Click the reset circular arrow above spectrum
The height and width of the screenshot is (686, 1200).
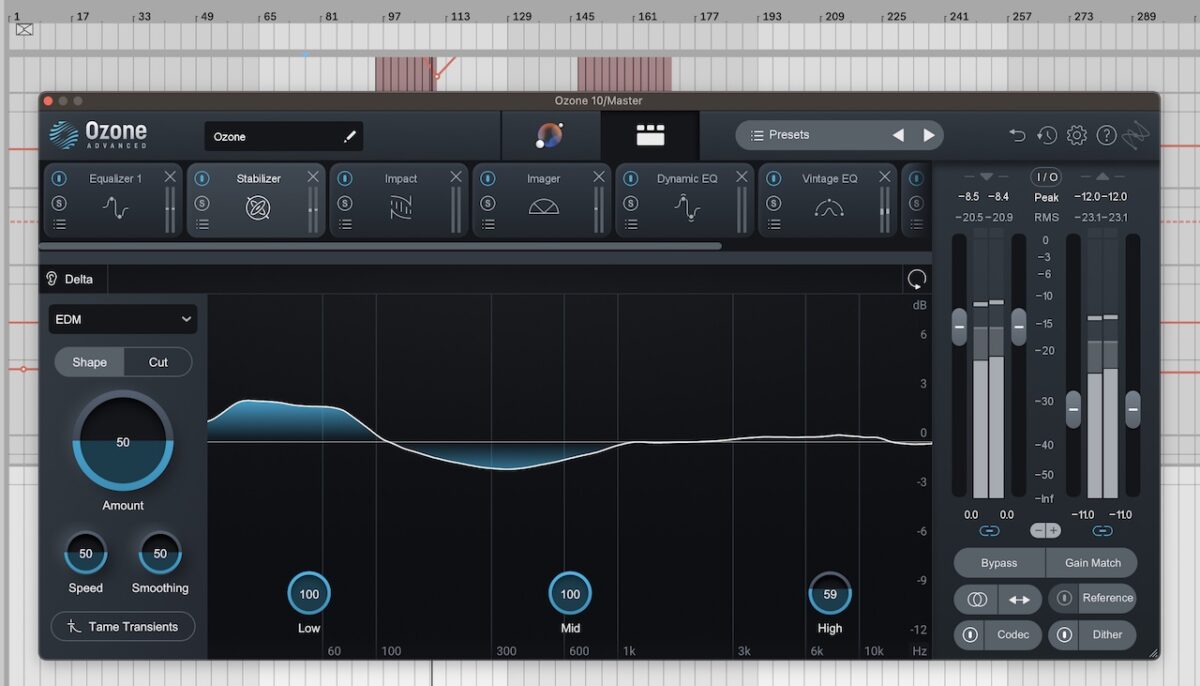coord(916,279)
